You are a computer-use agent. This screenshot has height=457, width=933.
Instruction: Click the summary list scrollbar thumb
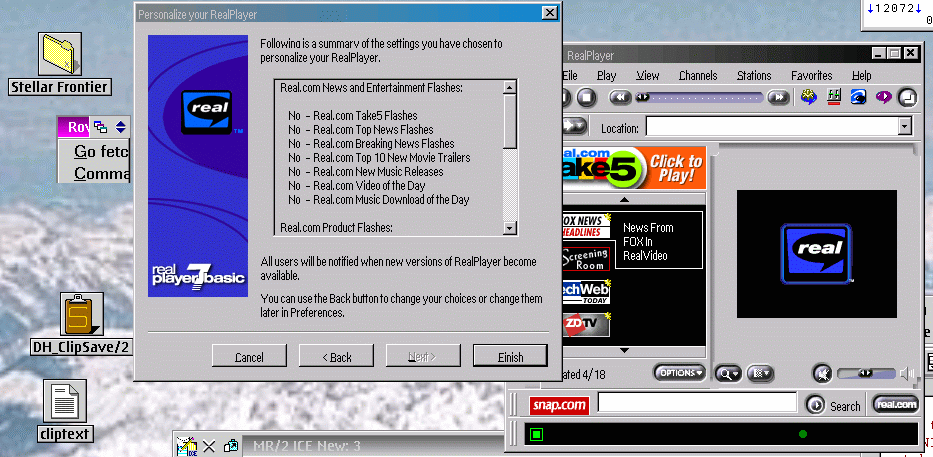click(x=509, y=121)
